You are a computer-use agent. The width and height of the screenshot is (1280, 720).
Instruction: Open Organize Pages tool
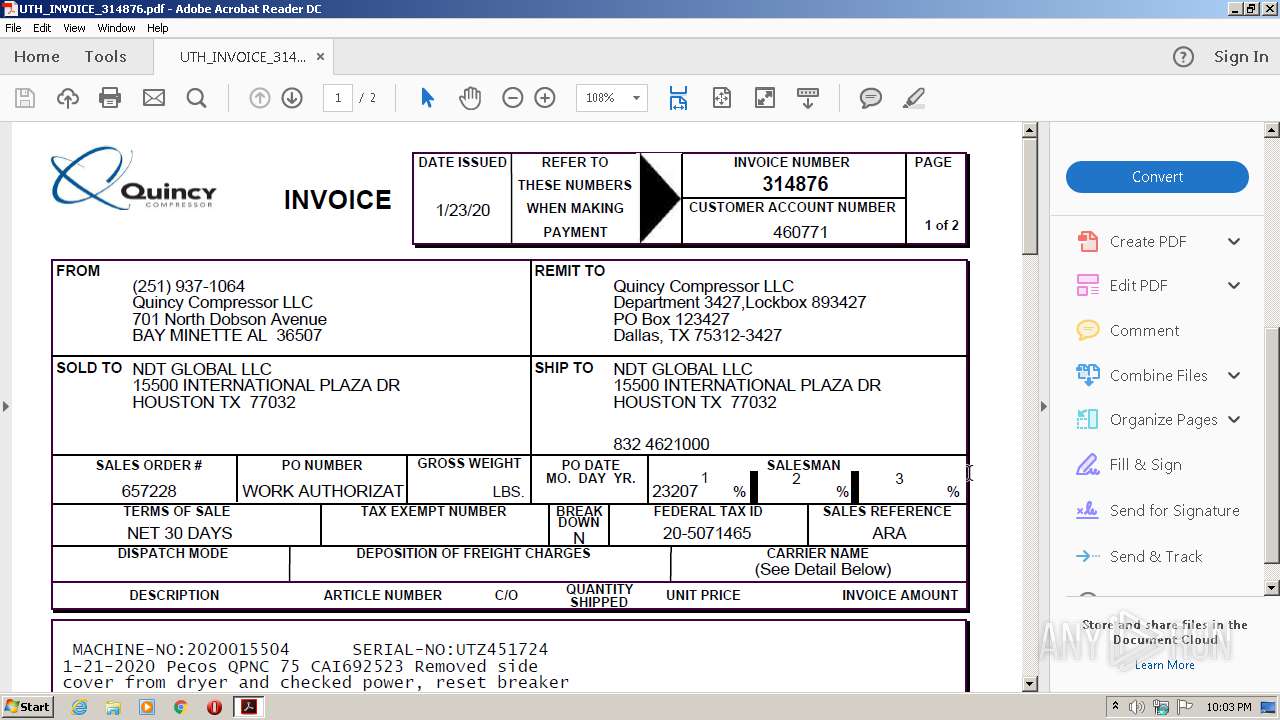pyautogui.click(x=1163, y=420)
